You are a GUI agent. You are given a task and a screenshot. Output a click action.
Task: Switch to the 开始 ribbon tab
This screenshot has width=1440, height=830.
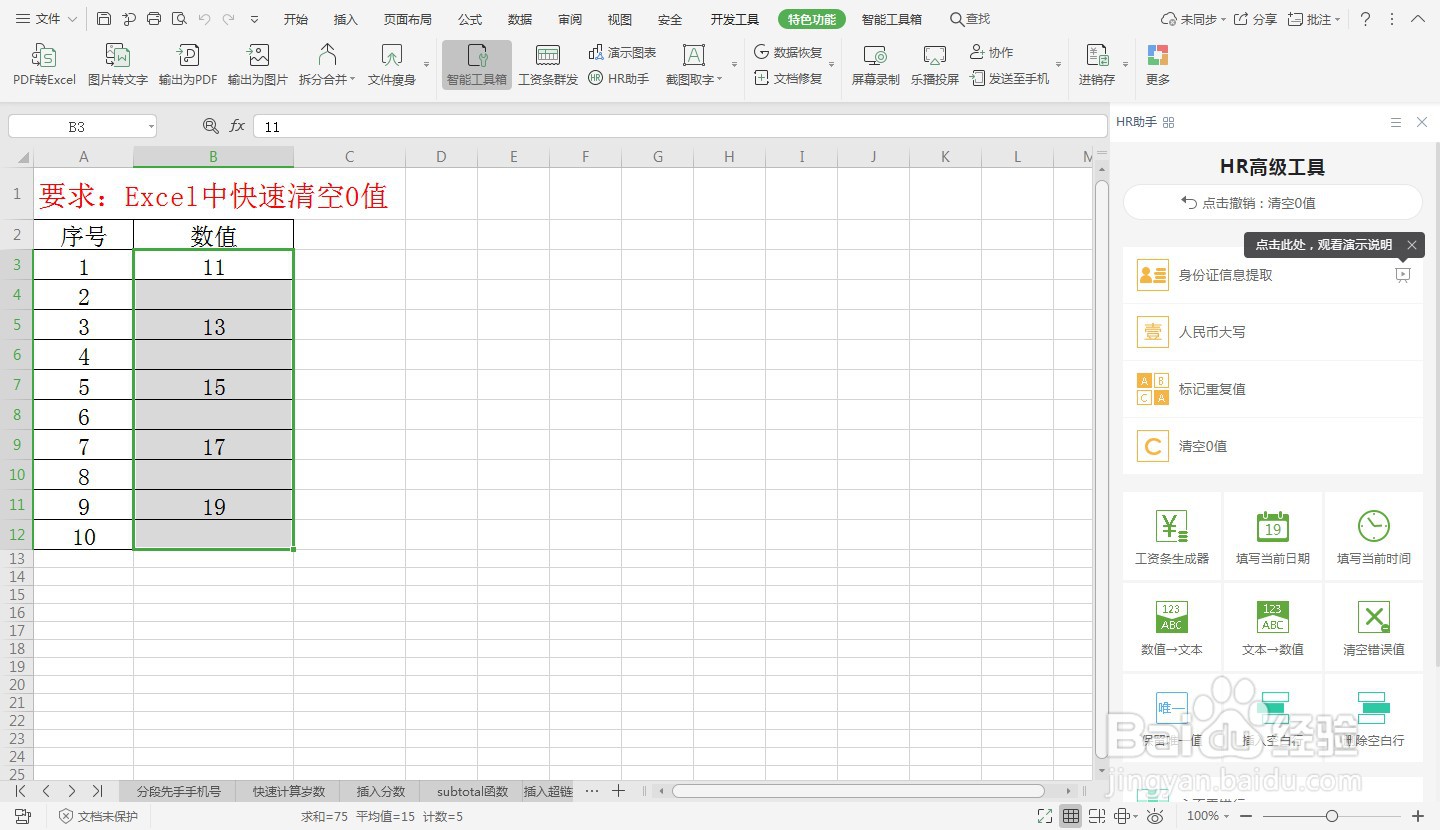295,19
